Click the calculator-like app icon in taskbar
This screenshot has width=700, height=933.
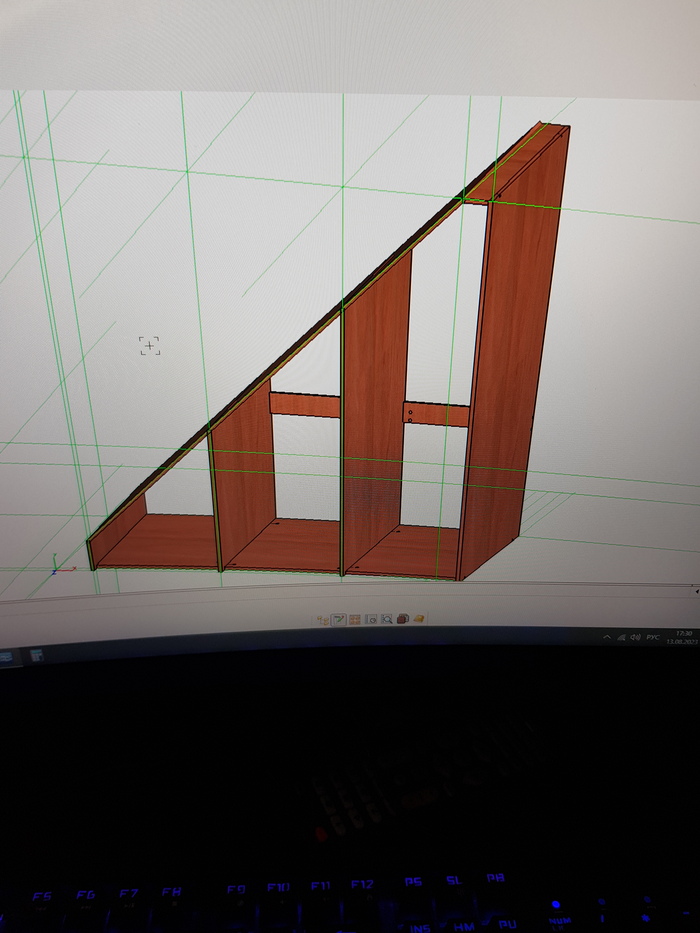(36, 656)
